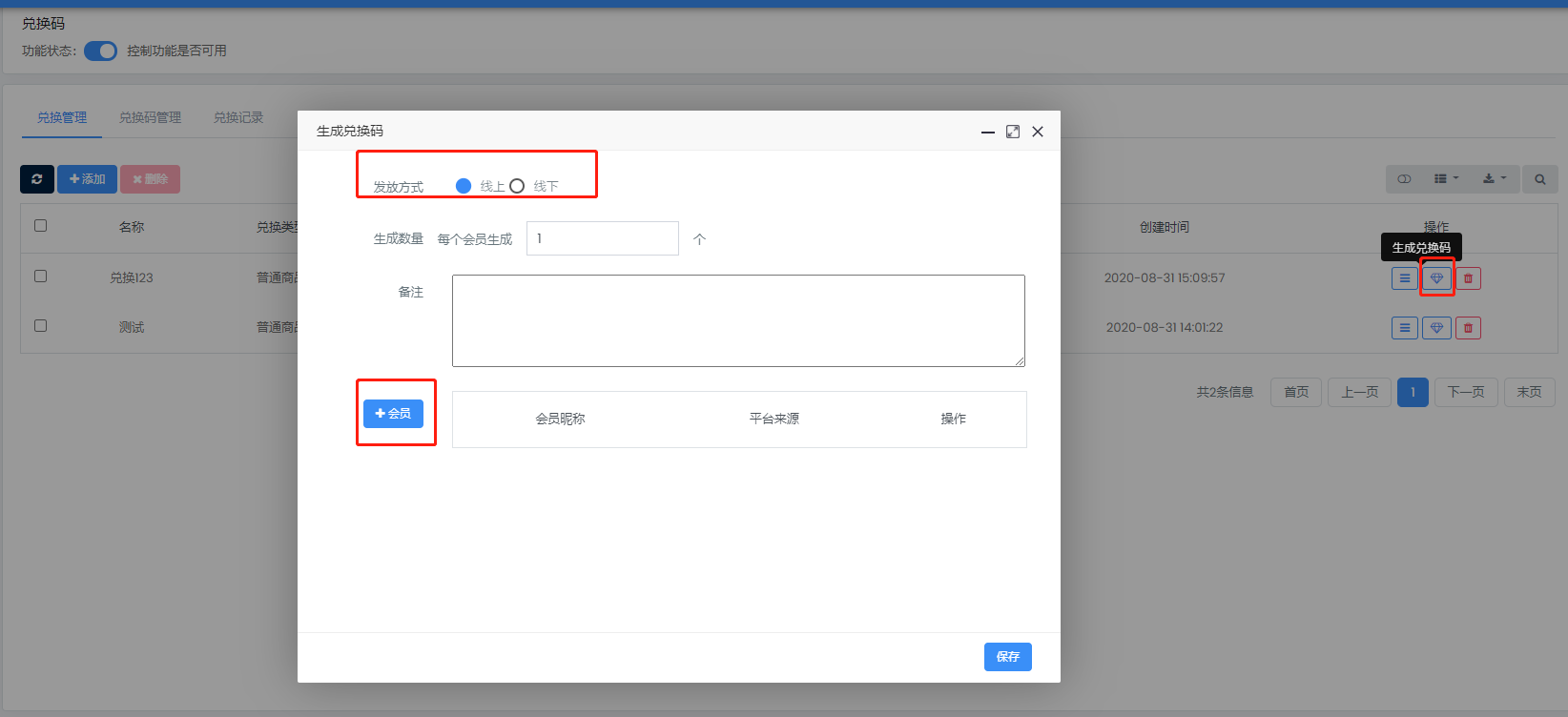Click the 2020-08-31 14:01:22 timestamp
This screenshot has width=1568, height=717.
point(1165,327)
